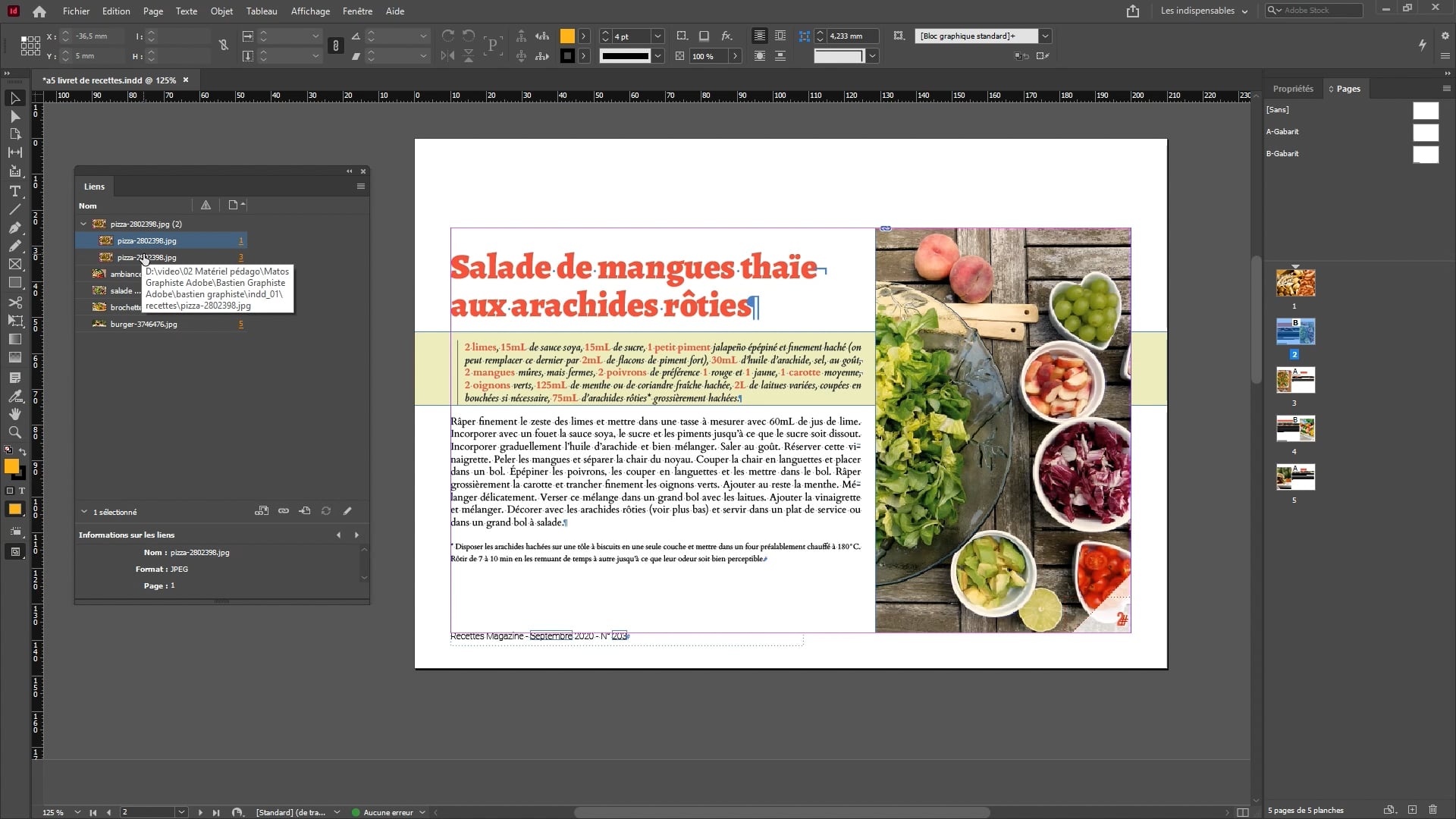Screen dimensions: 1456x819
Task: Select page 4 thumbnail in Pages panel
Action: pos(1295,428)
